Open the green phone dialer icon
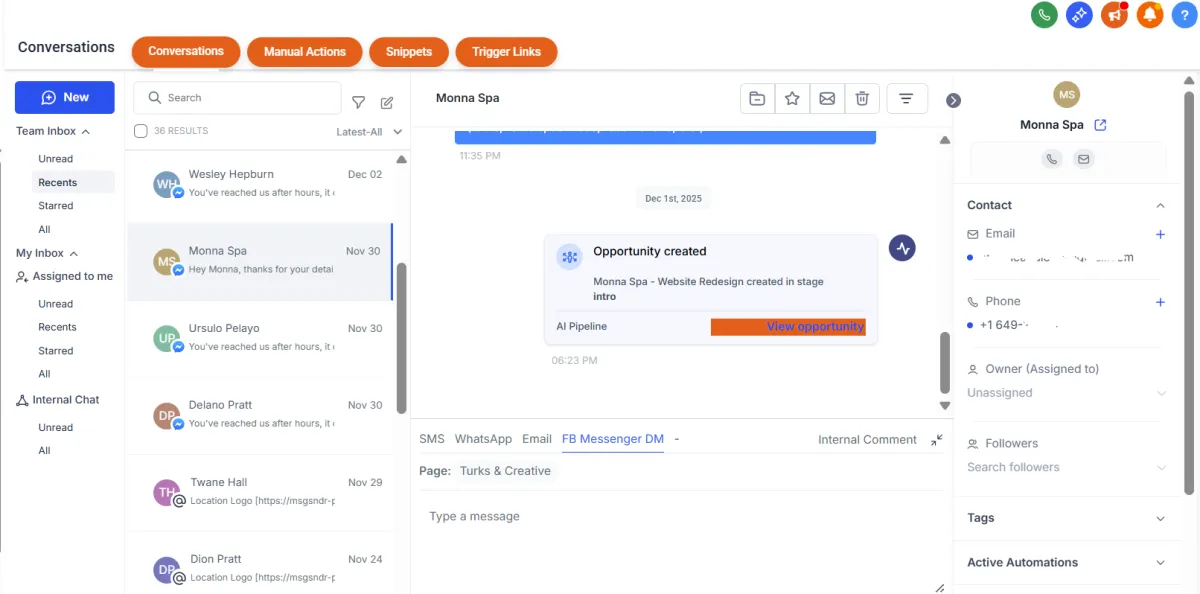This screenshot has width=1200, height=594. click(x=1044, y=15)
